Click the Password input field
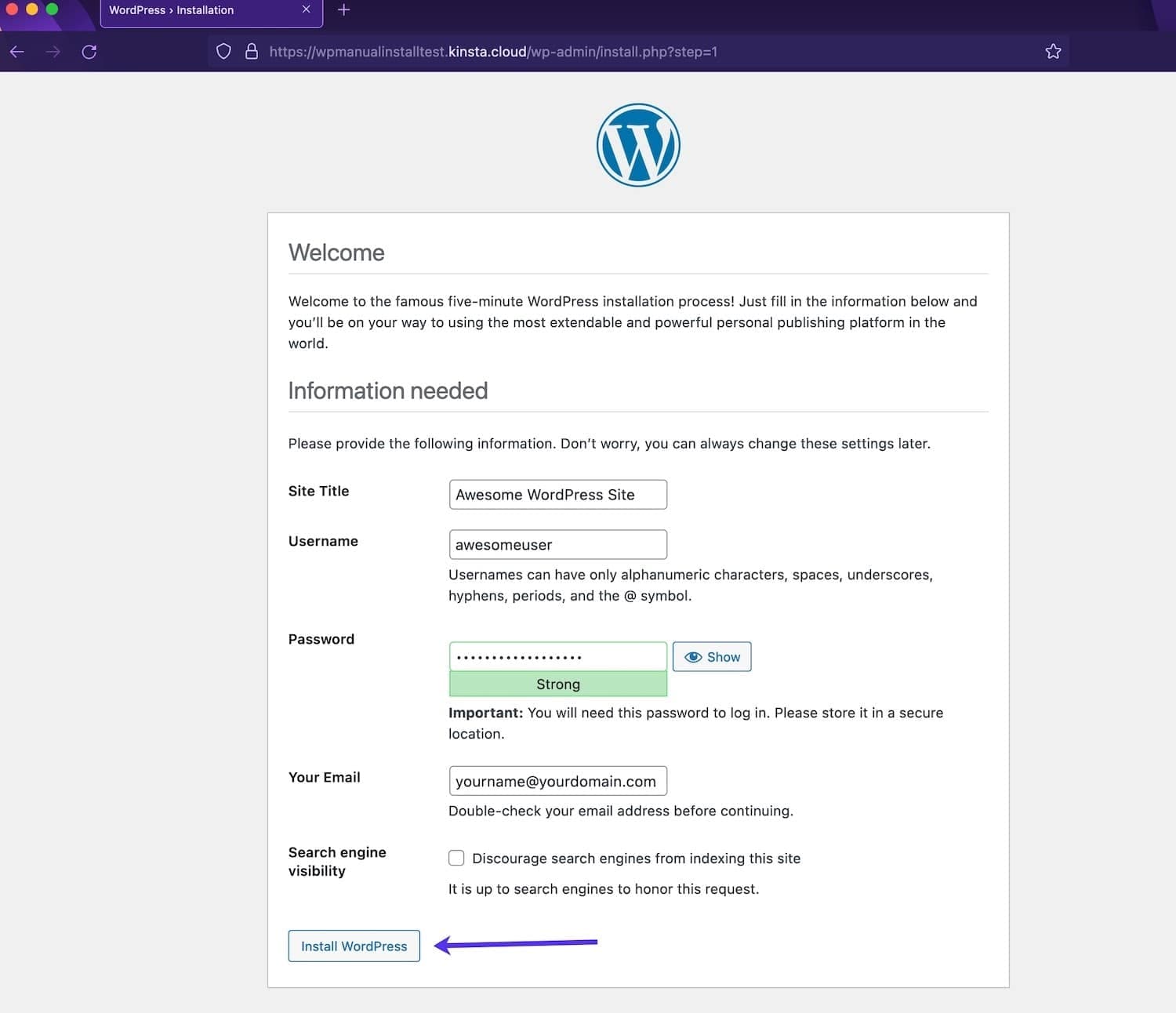The width and height of the screenshot is (1176, 1013). click(557, 656)
